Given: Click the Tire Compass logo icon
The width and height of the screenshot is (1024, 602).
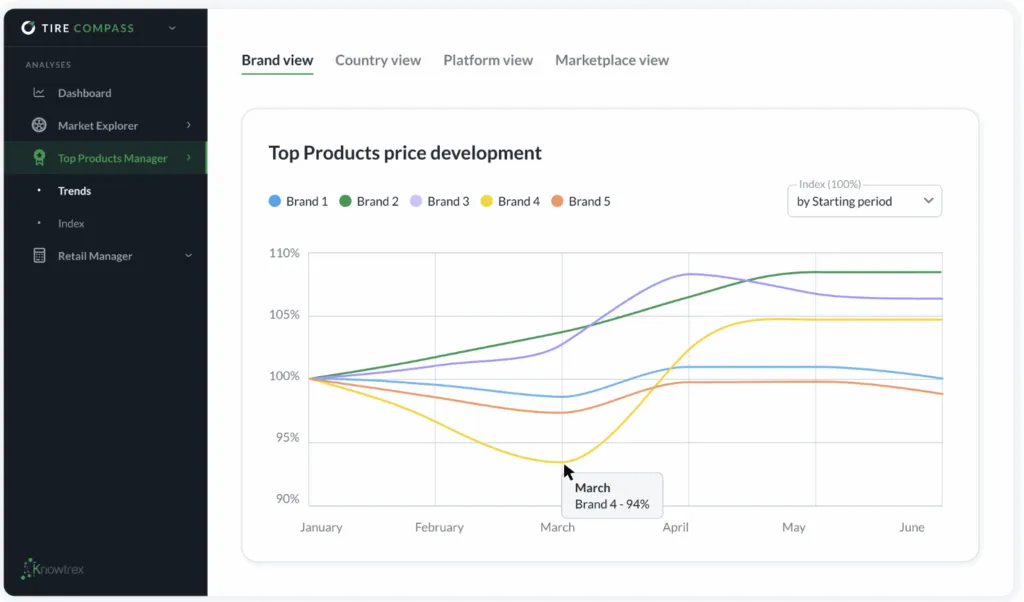Looking at the screenshot, I should click(28, 28).
